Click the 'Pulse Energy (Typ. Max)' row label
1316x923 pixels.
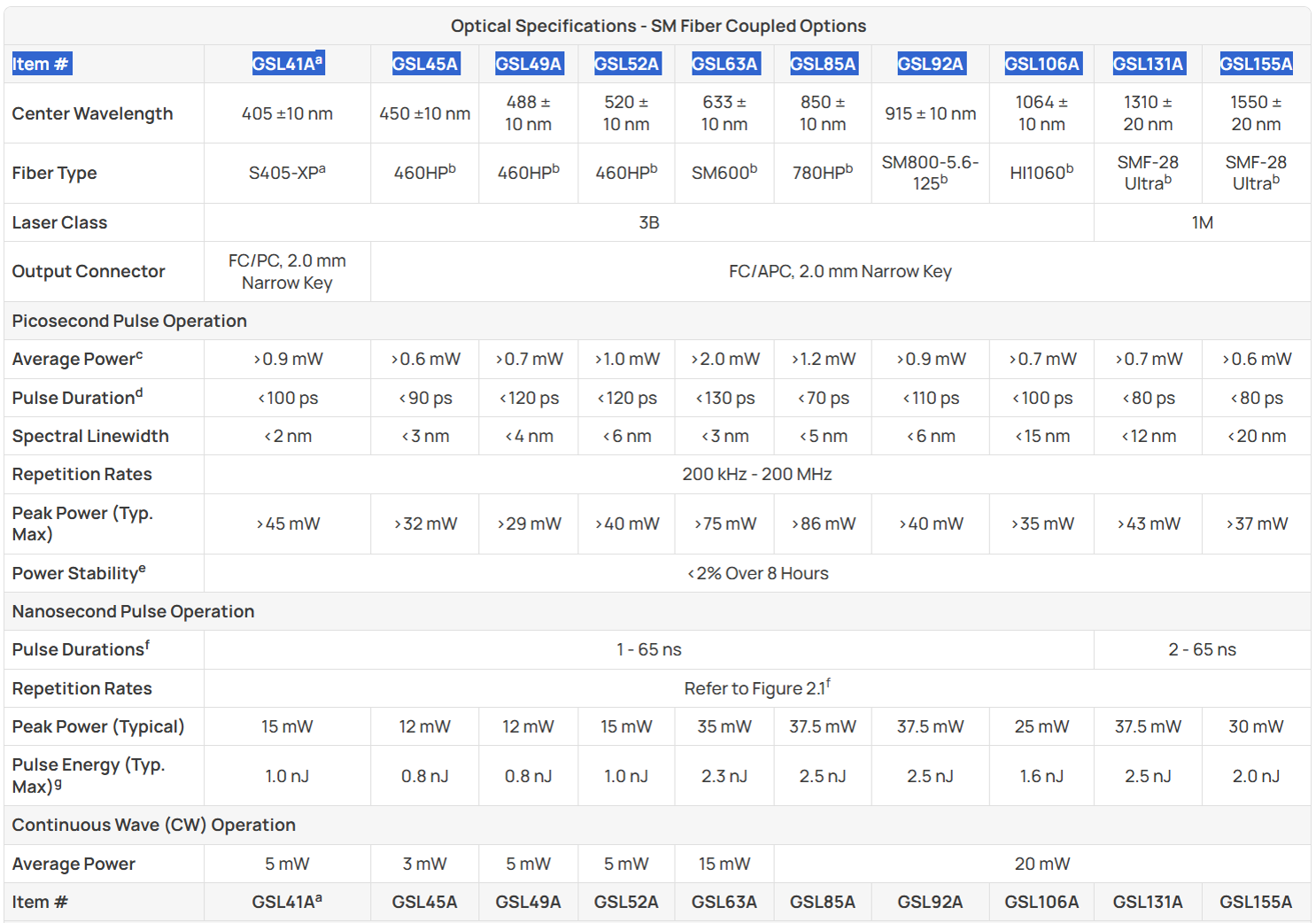tap(89, 775)
